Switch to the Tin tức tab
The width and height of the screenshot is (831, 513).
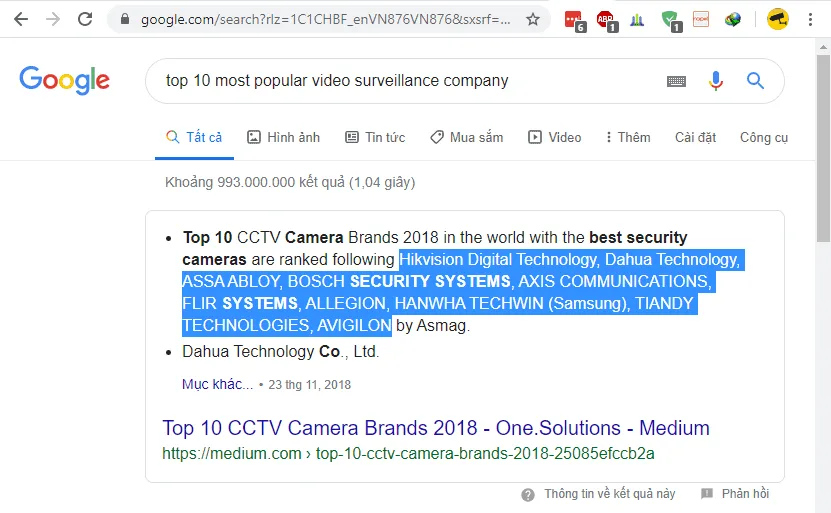coord(375,137)
